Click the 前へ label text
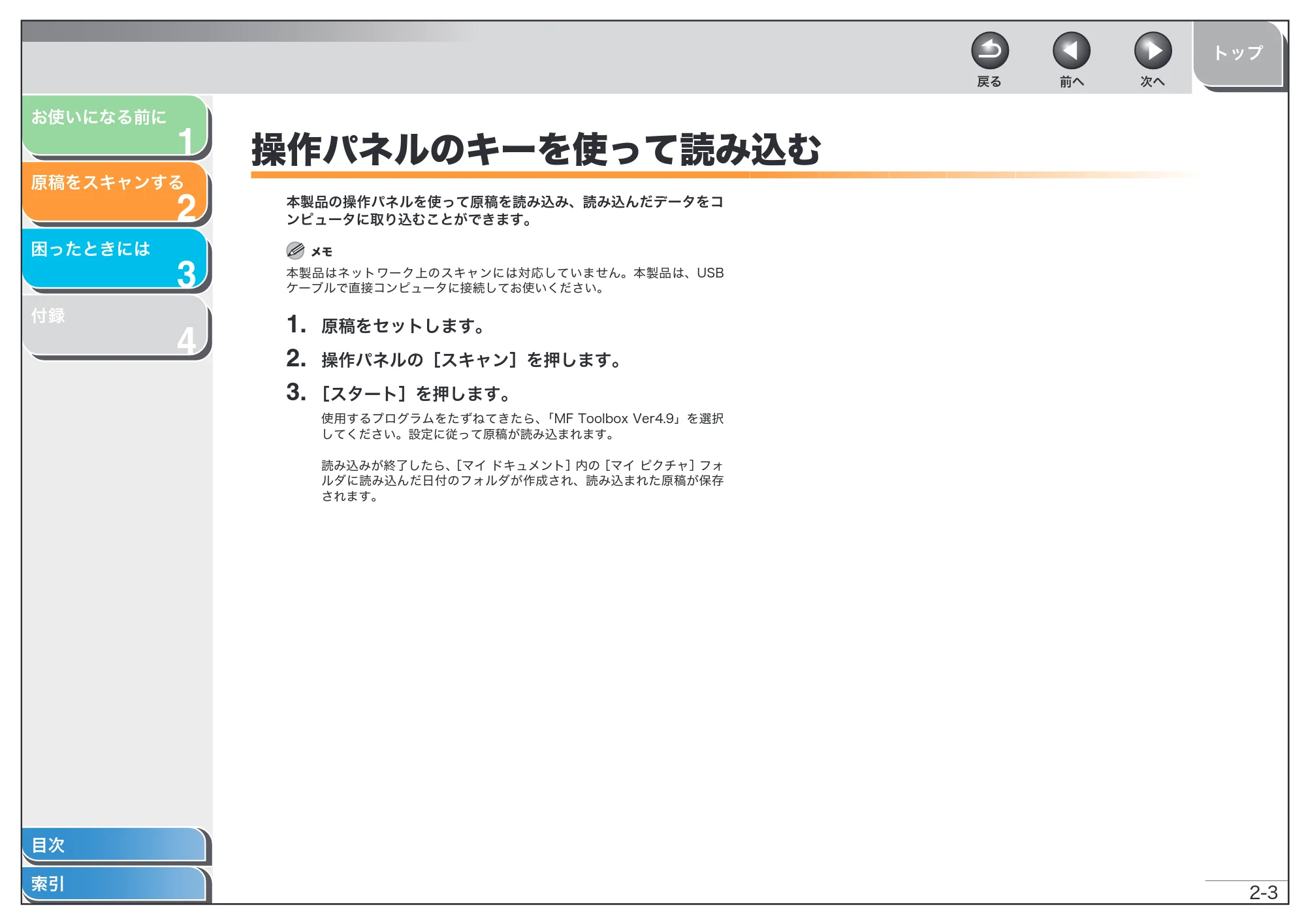This screenshot has height=924, width=1306. [x=1071, y=82]
